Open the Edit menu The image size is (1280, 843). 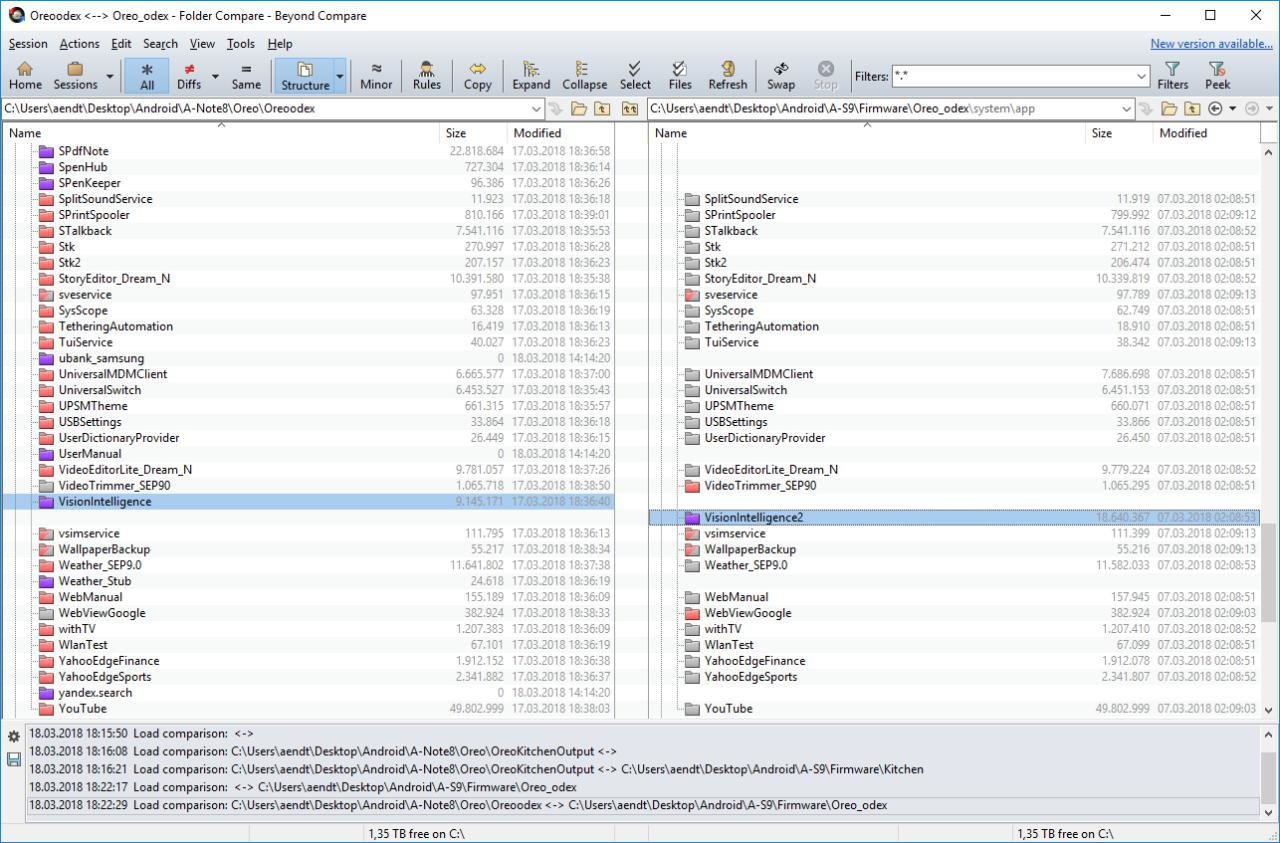[x=121, y=44]
